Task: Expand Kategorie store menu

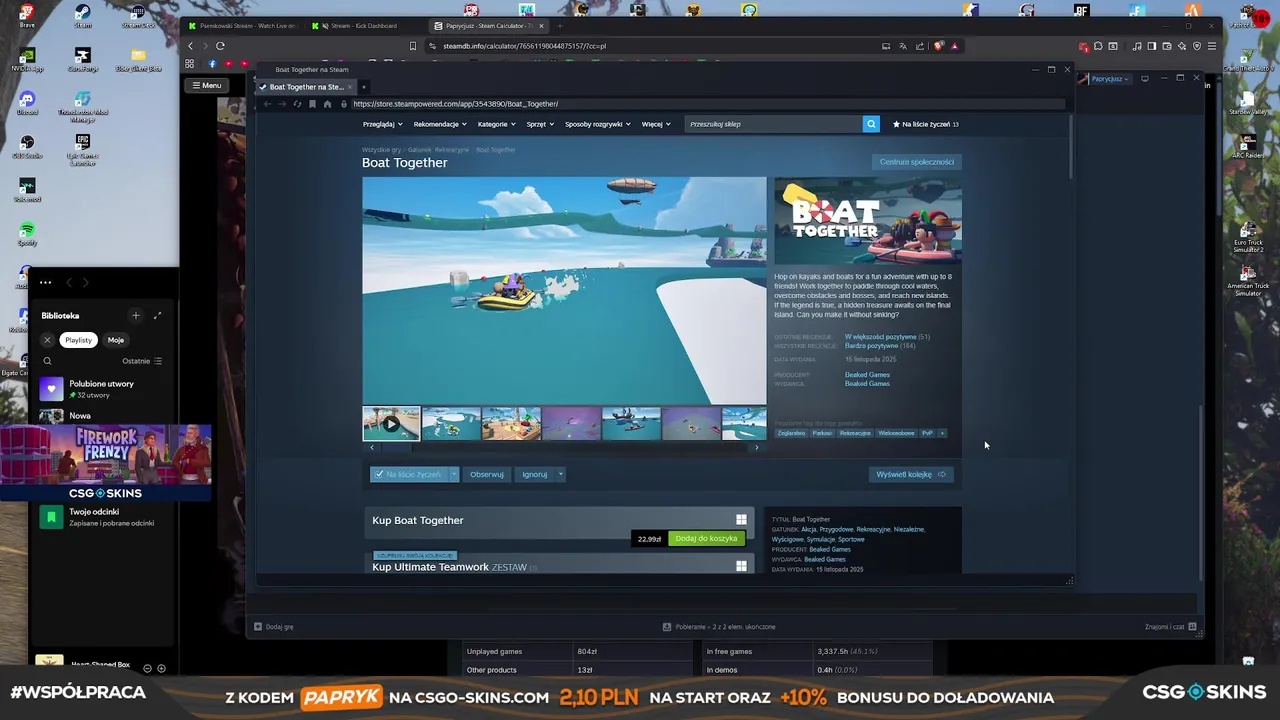Action: (496, 124)
